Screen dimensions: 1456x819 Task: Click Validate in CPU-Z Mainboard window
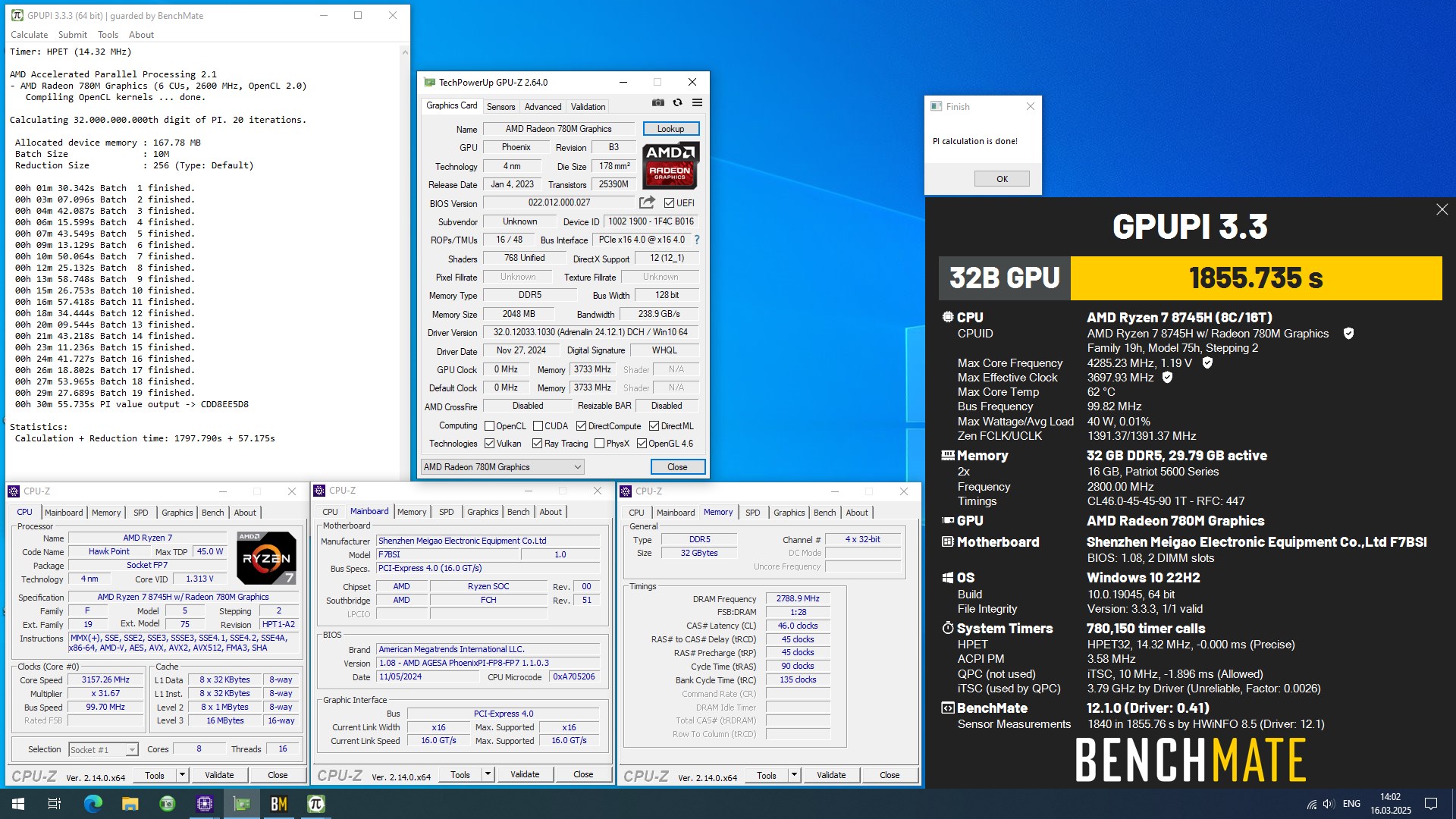pos(525,775)
